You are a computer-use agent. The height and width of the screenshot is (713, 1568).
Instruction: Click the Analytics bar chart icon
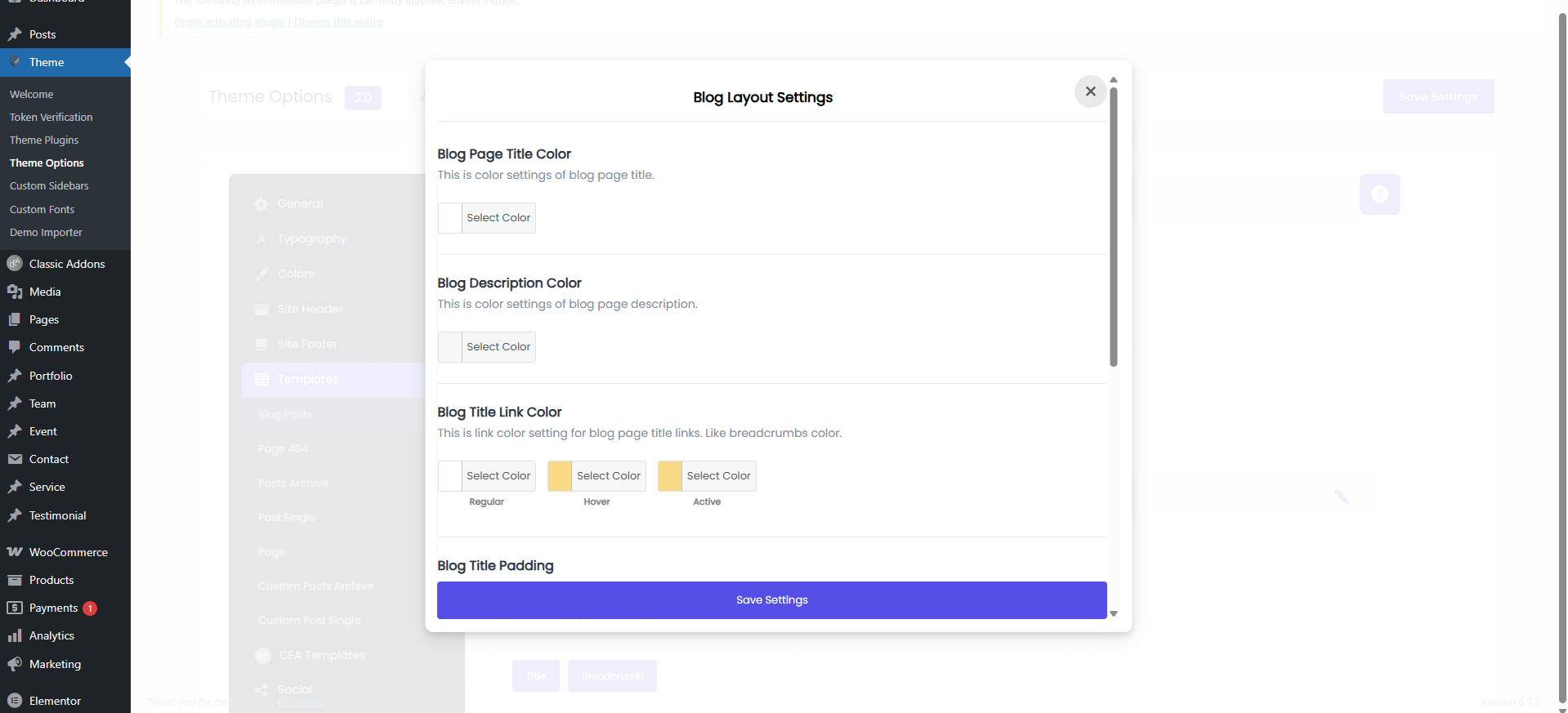click(x=15, y=635)
